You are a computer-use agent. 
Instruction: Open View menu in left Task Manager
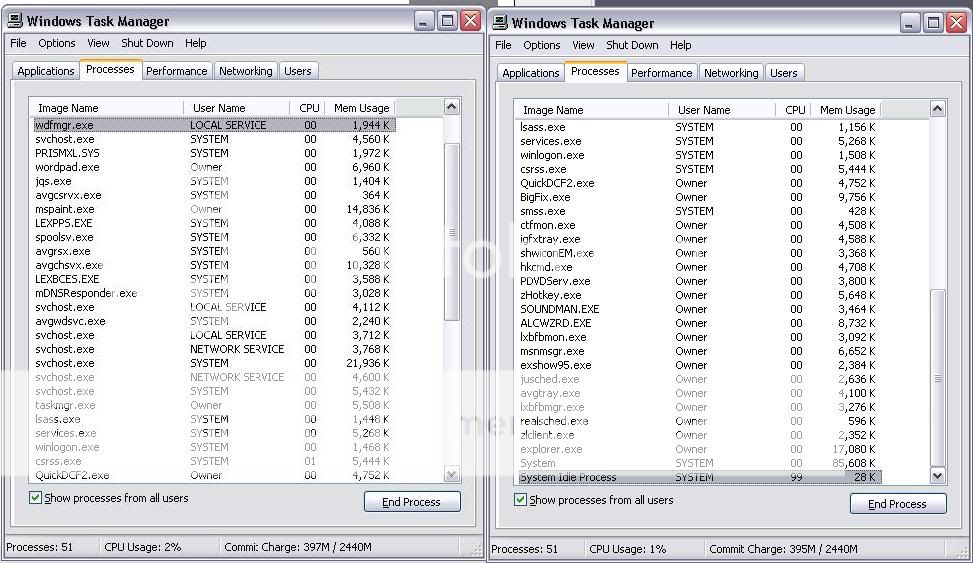pyautogui.click(x=98, y=43)
